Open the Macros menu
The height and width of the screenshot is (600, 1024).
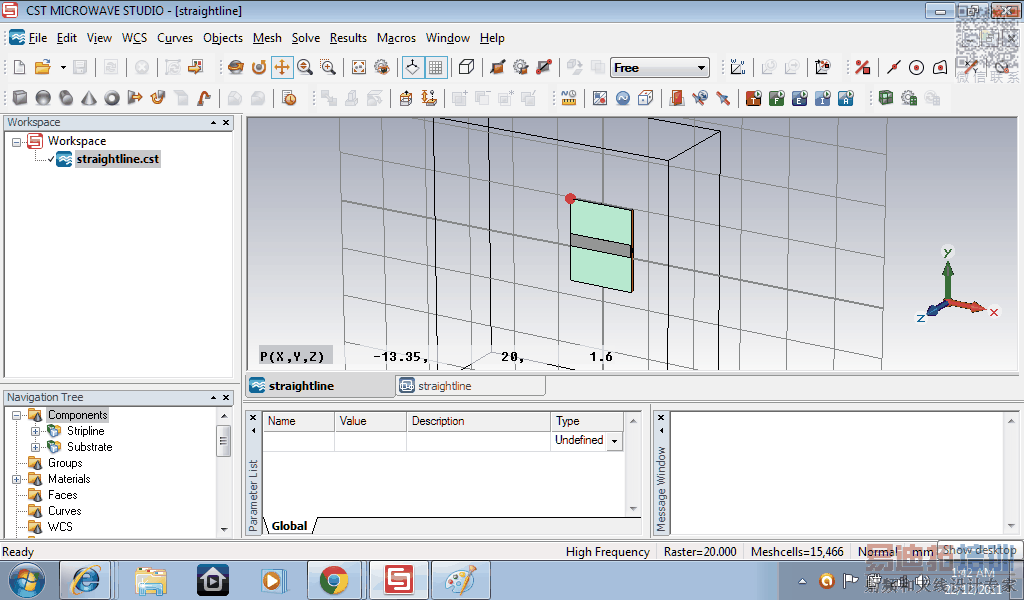click(x=396, y=38)
